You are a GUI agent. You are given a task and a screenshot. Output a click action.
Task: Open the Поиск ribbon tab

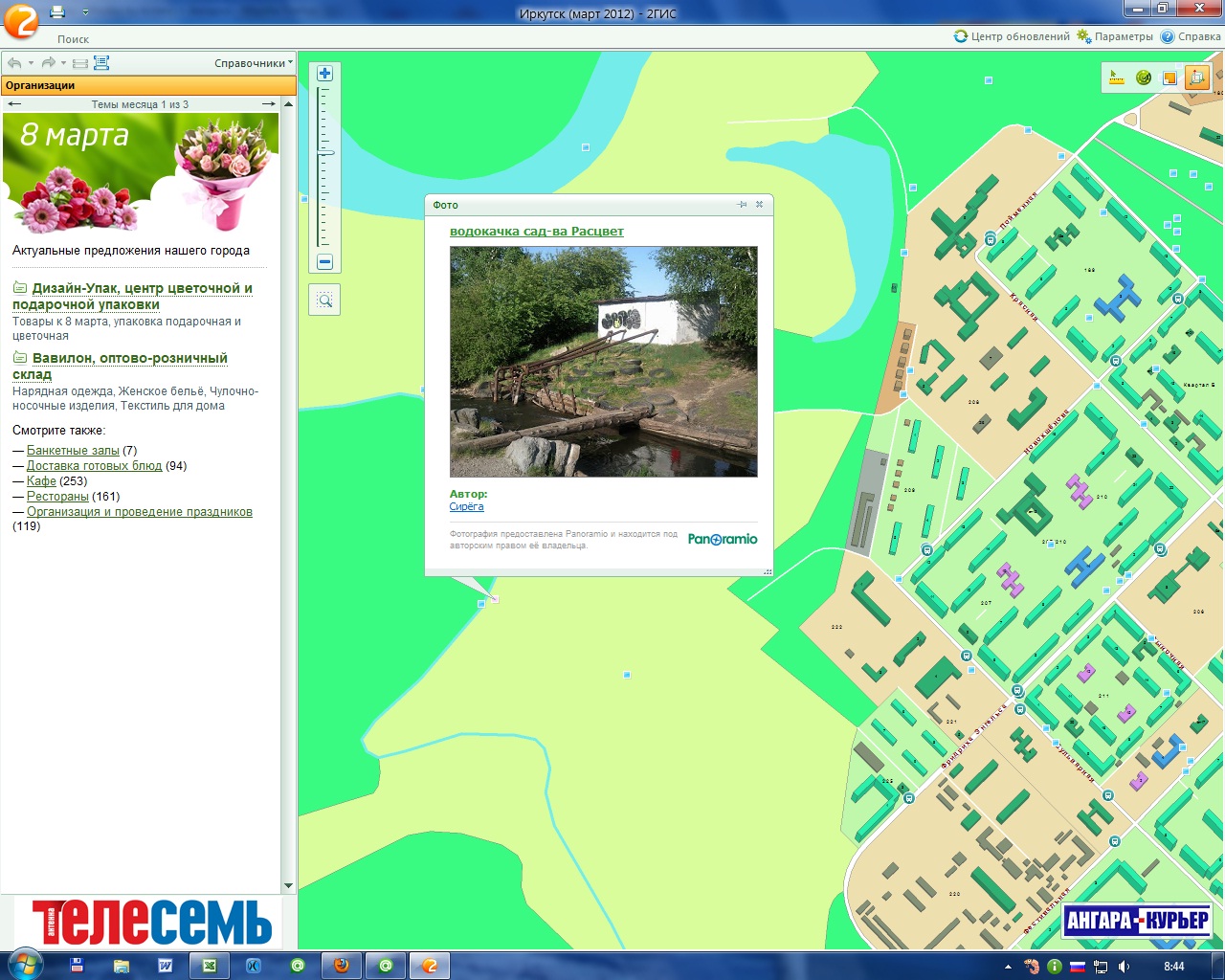click(x=73, y=39)
